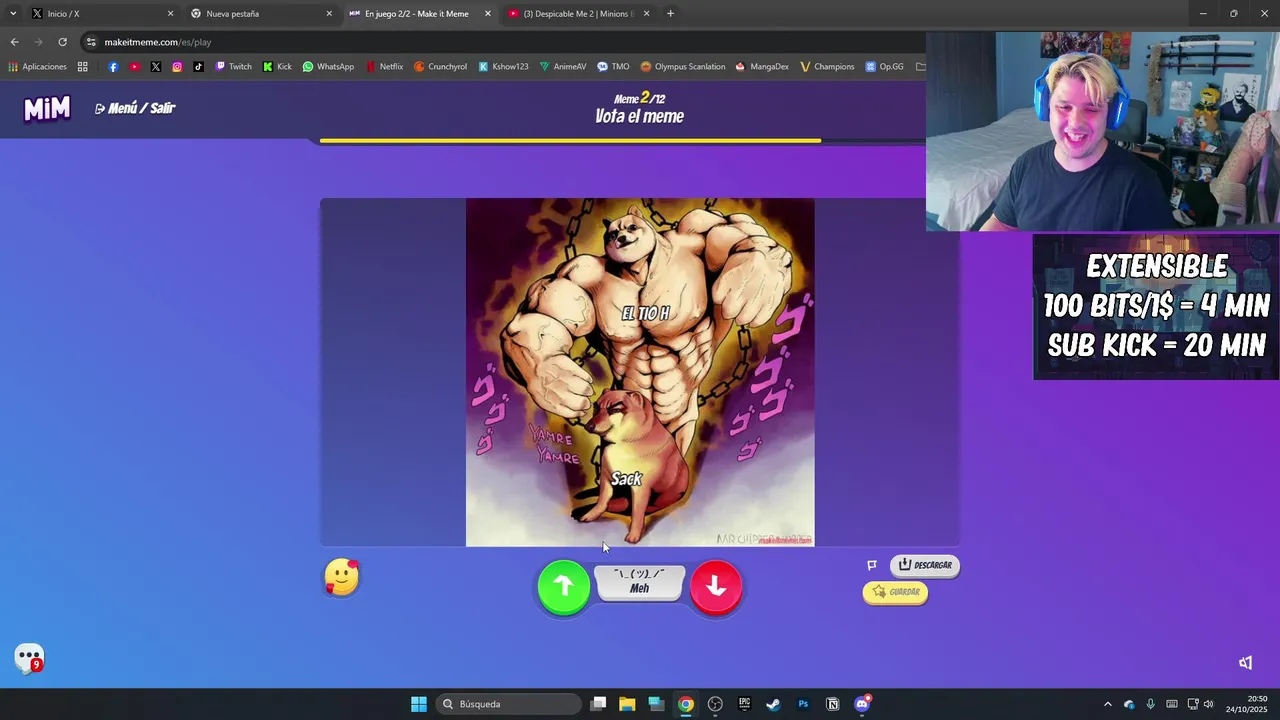Open Epic Games Launcher from taskbar
The image size is (1280, 720).
(744, 704)
